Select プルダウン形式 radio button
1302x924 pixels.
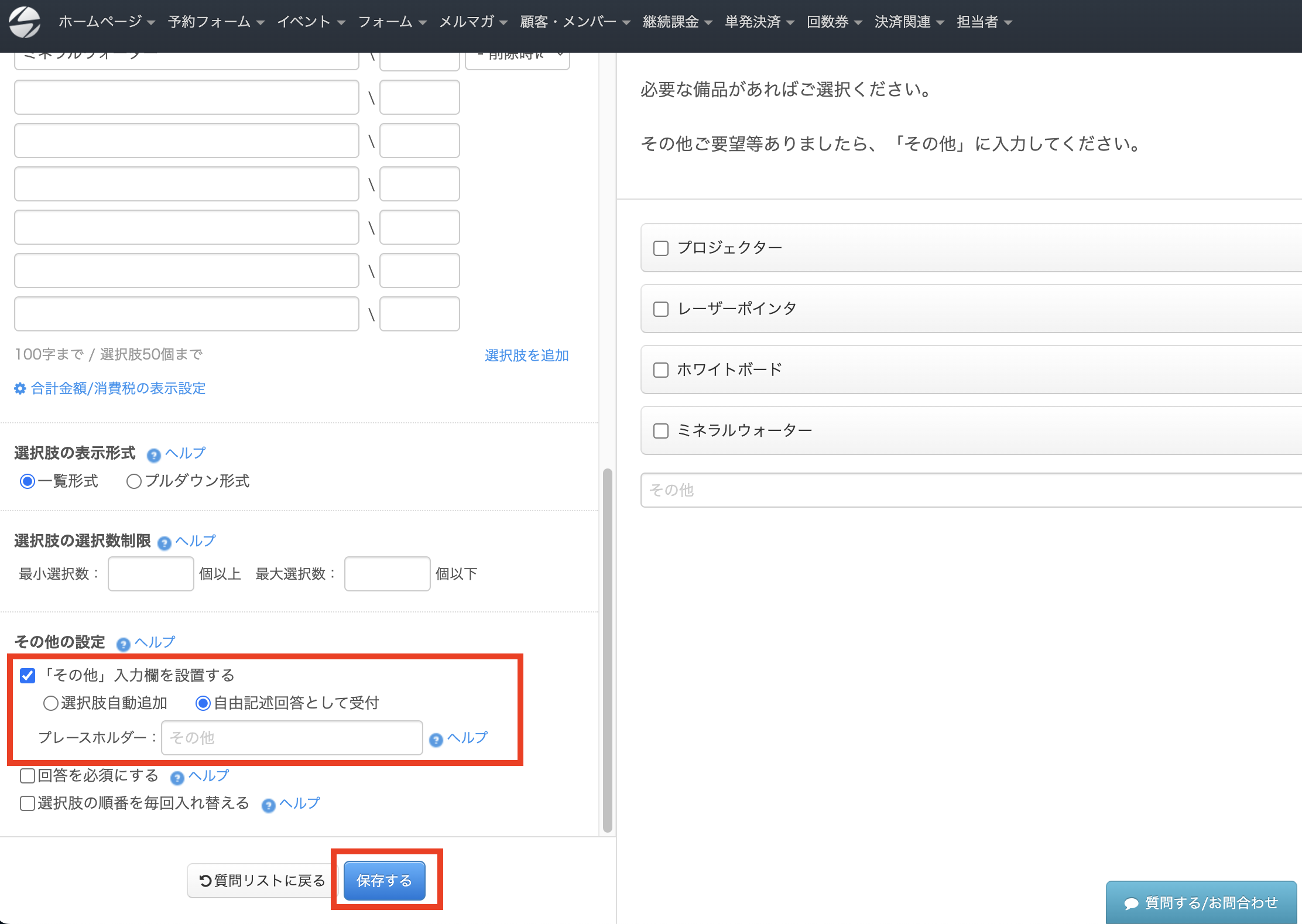pos(134,481)
